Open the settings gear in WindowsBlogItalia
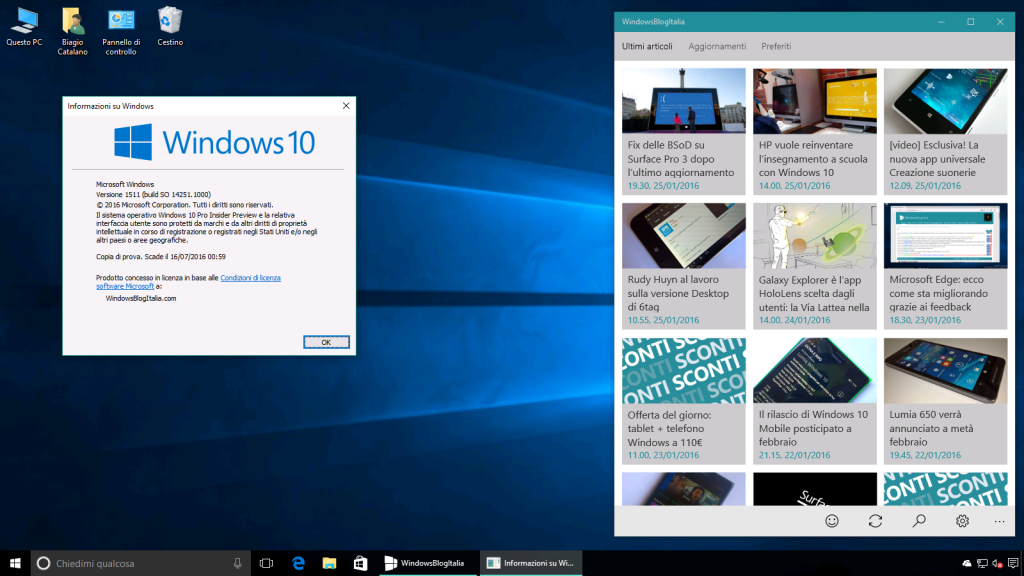Screen dimensions: 1024x576 (960, 521)
